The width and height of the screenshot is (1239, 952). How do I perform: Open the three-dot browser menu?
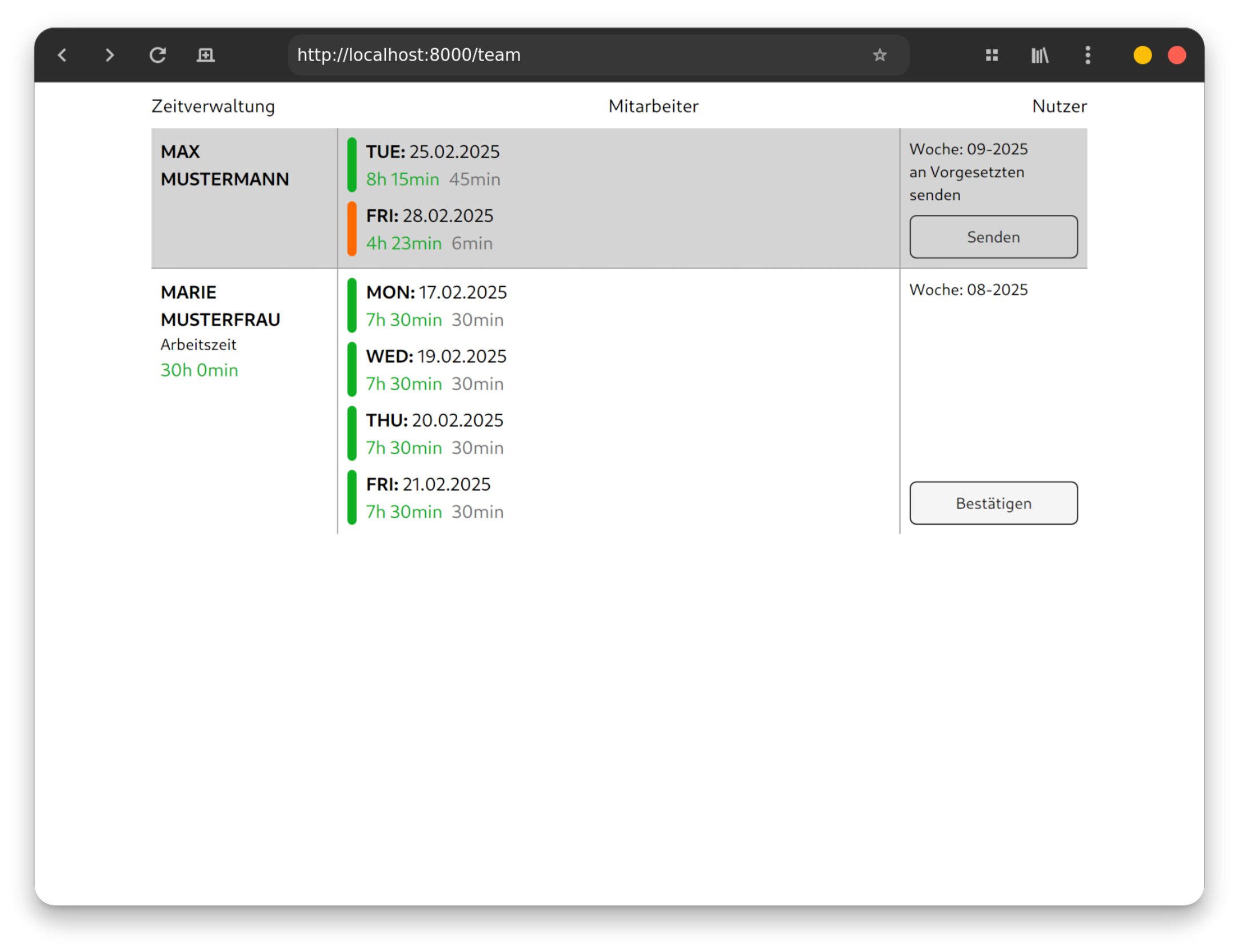[x=1088, y=55]
